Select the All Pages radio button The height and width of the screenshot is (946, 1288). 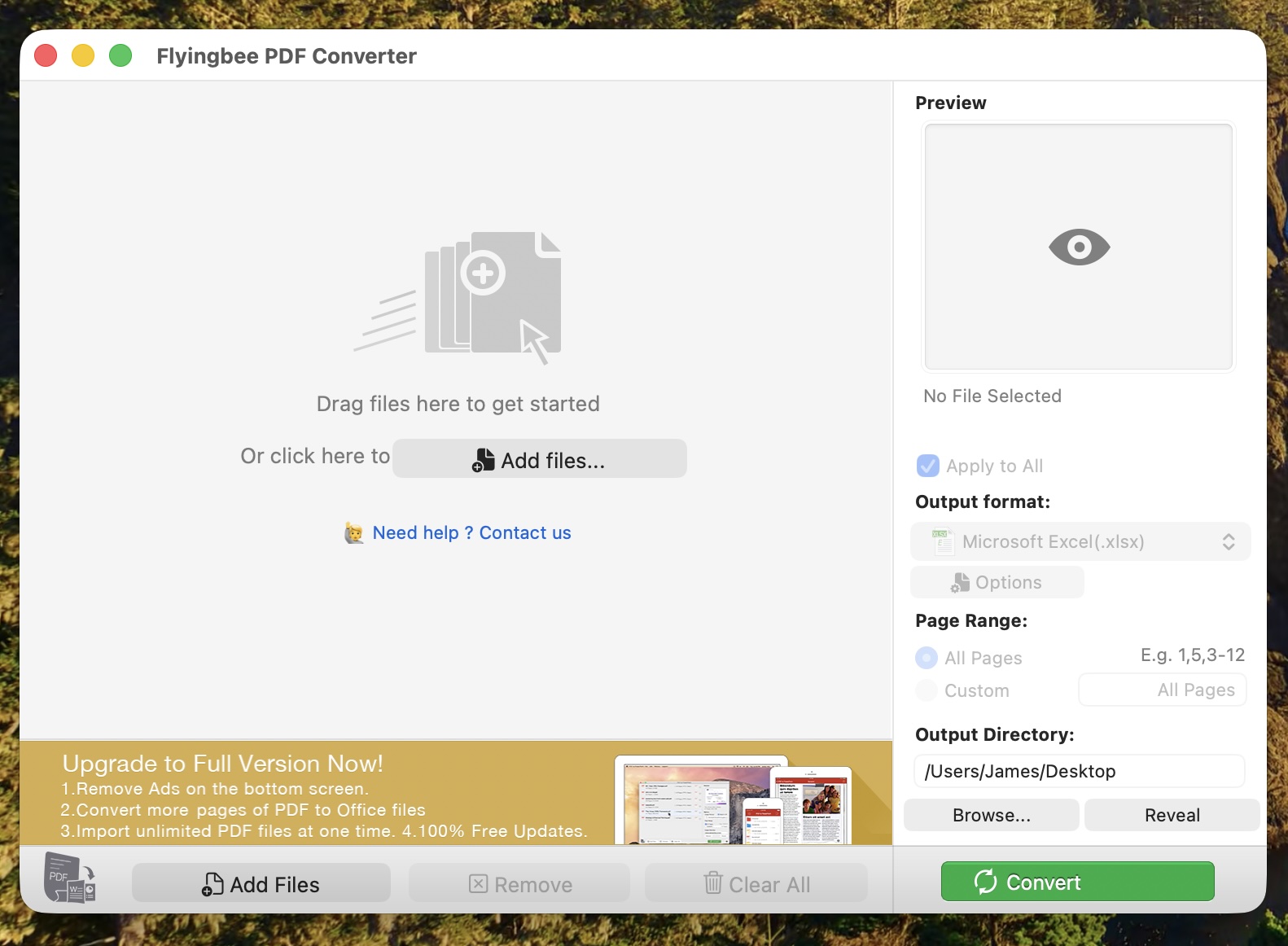coord(927,658)
